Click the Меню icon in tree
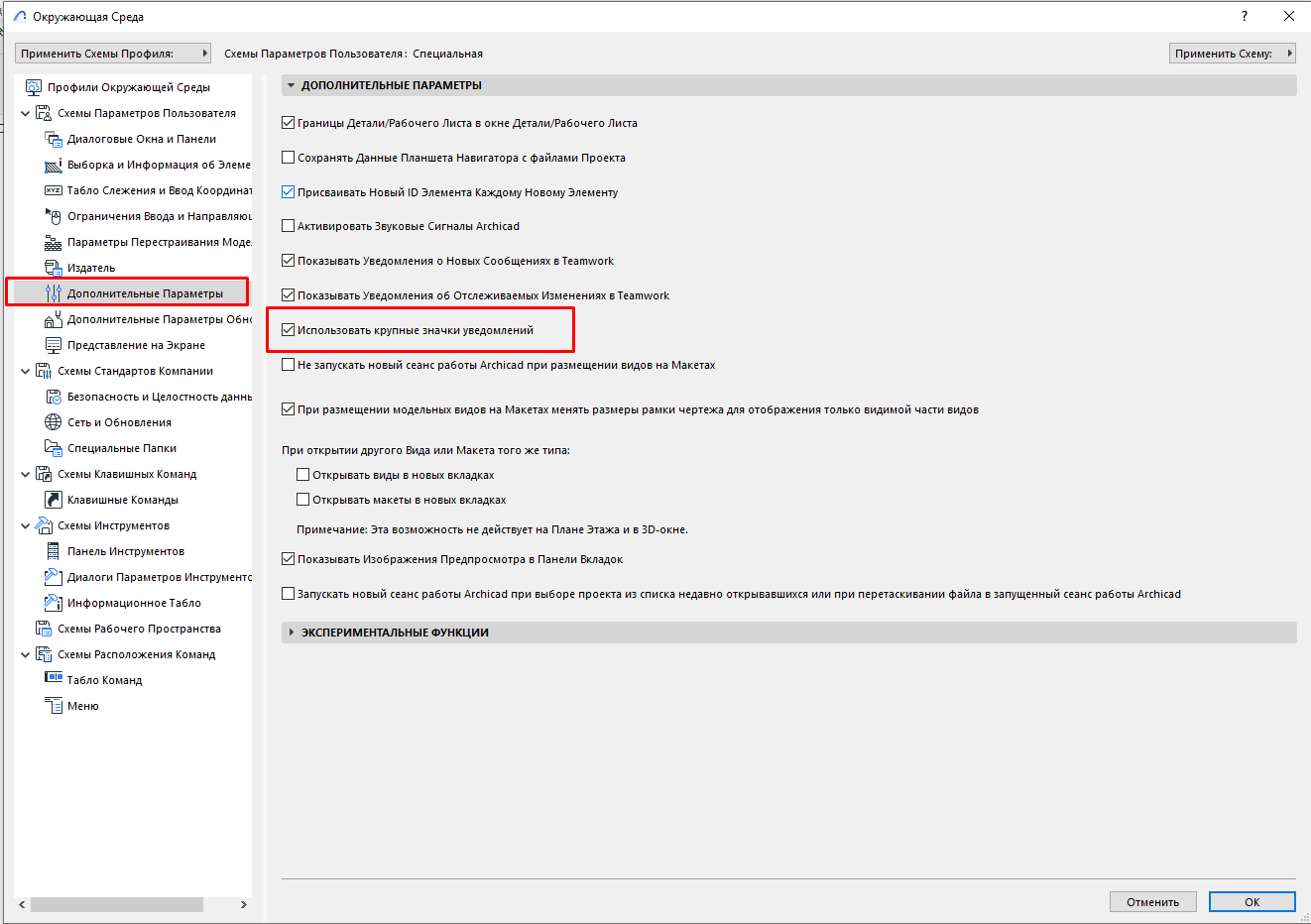This screenshot has height=924, width=1311. coord(54,706)
